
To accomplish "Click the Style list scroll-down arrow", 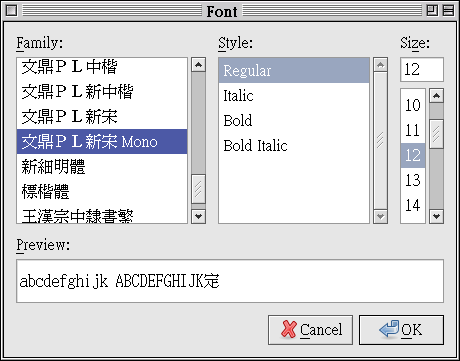I will pyautogui.click(x=380, y=216).
